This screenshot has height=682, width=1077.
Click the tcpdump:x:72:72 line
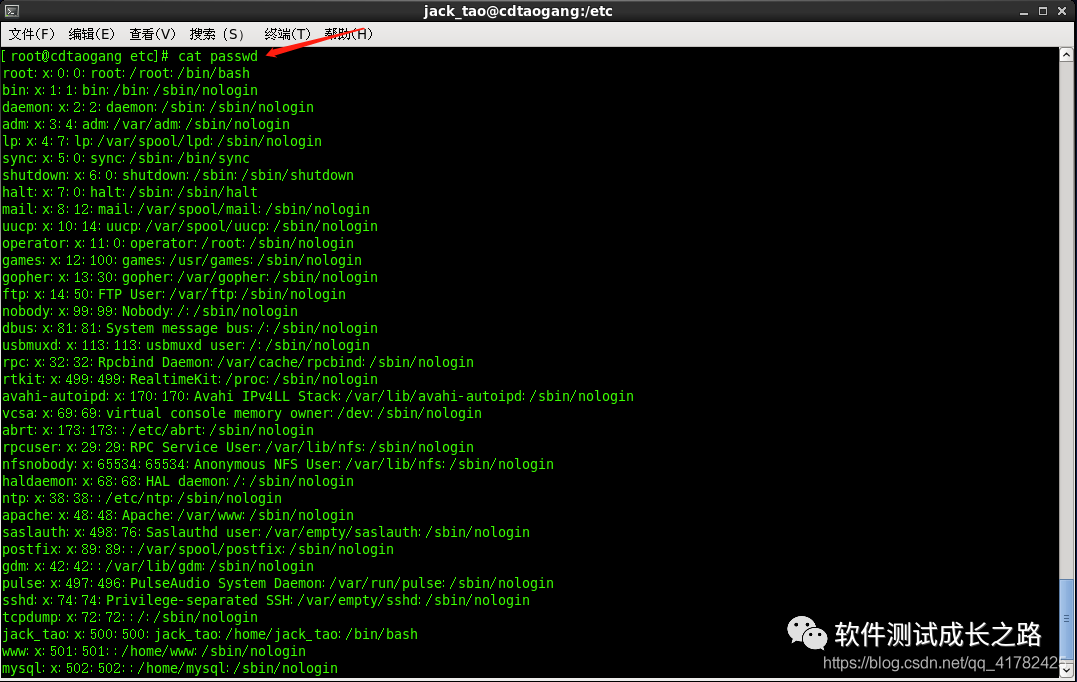click(x=131, y=617)
